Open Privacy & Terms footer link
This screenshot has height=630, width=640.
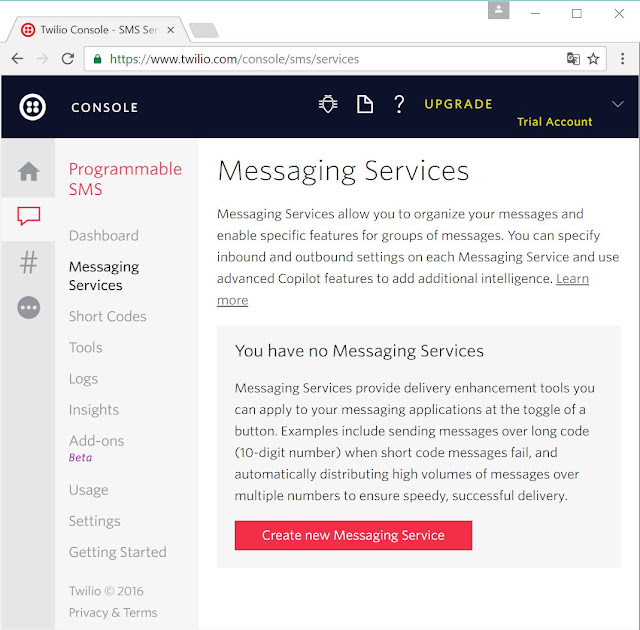point(113,612)
